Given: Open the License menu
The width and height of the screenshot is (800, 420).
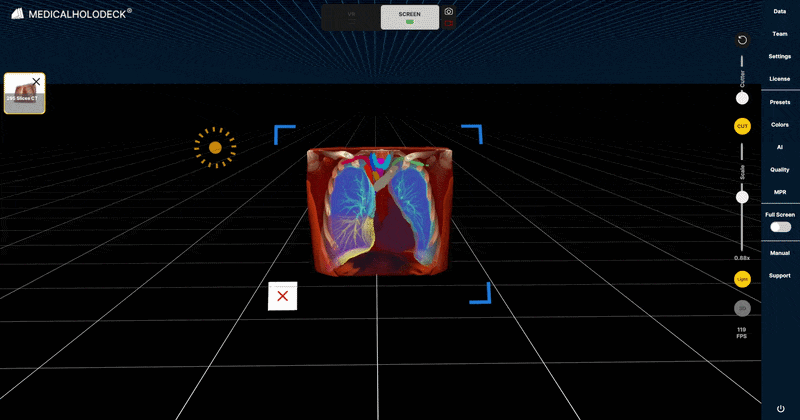Looking at the screenshot, I should click(779, 79).
